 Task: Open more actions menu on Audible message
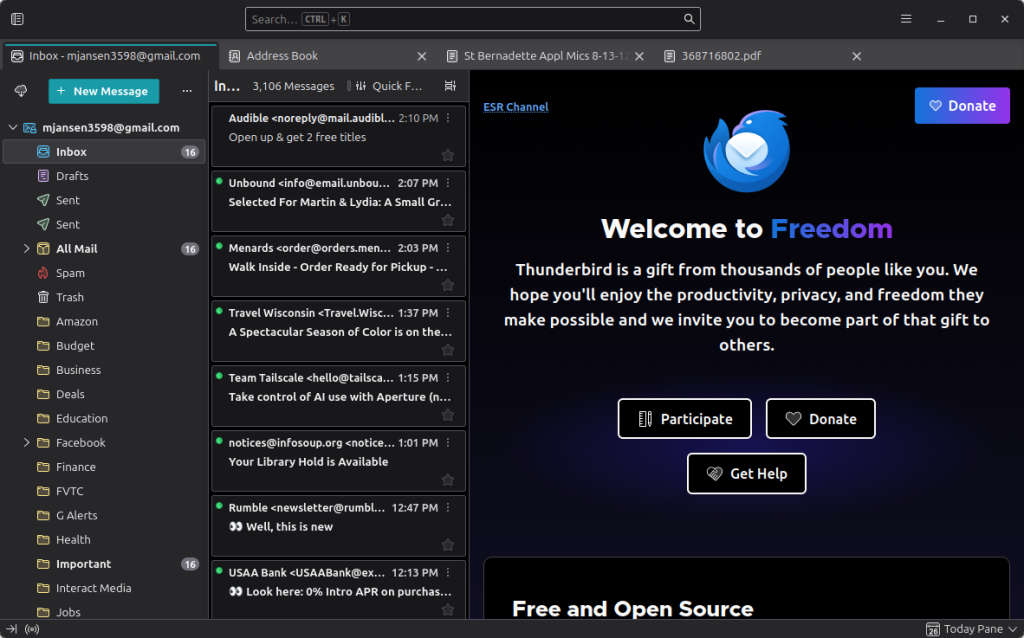(x=448, y=118)
